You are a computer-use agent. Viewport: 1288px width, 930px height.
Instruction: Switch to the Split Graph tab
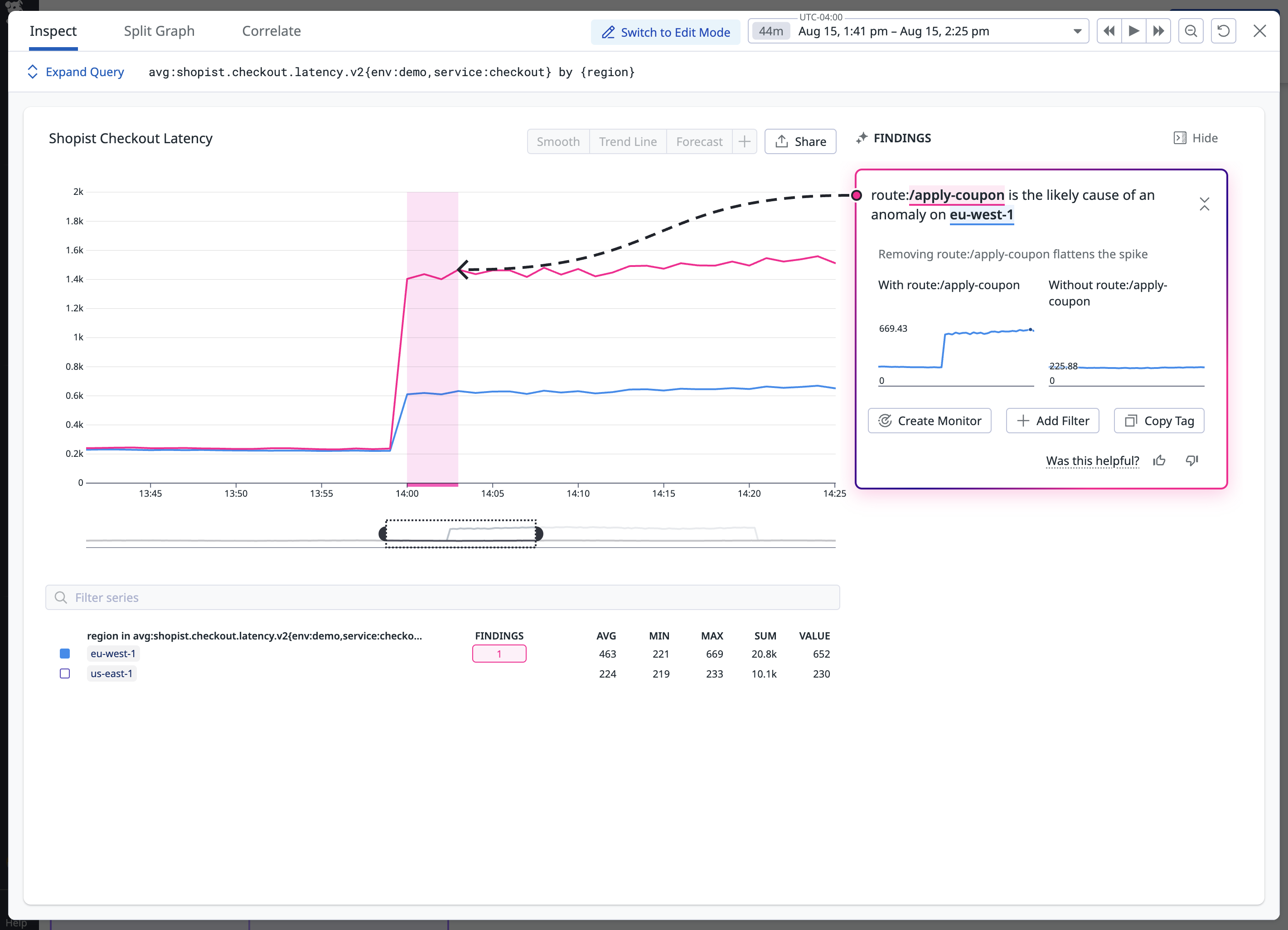159,31
